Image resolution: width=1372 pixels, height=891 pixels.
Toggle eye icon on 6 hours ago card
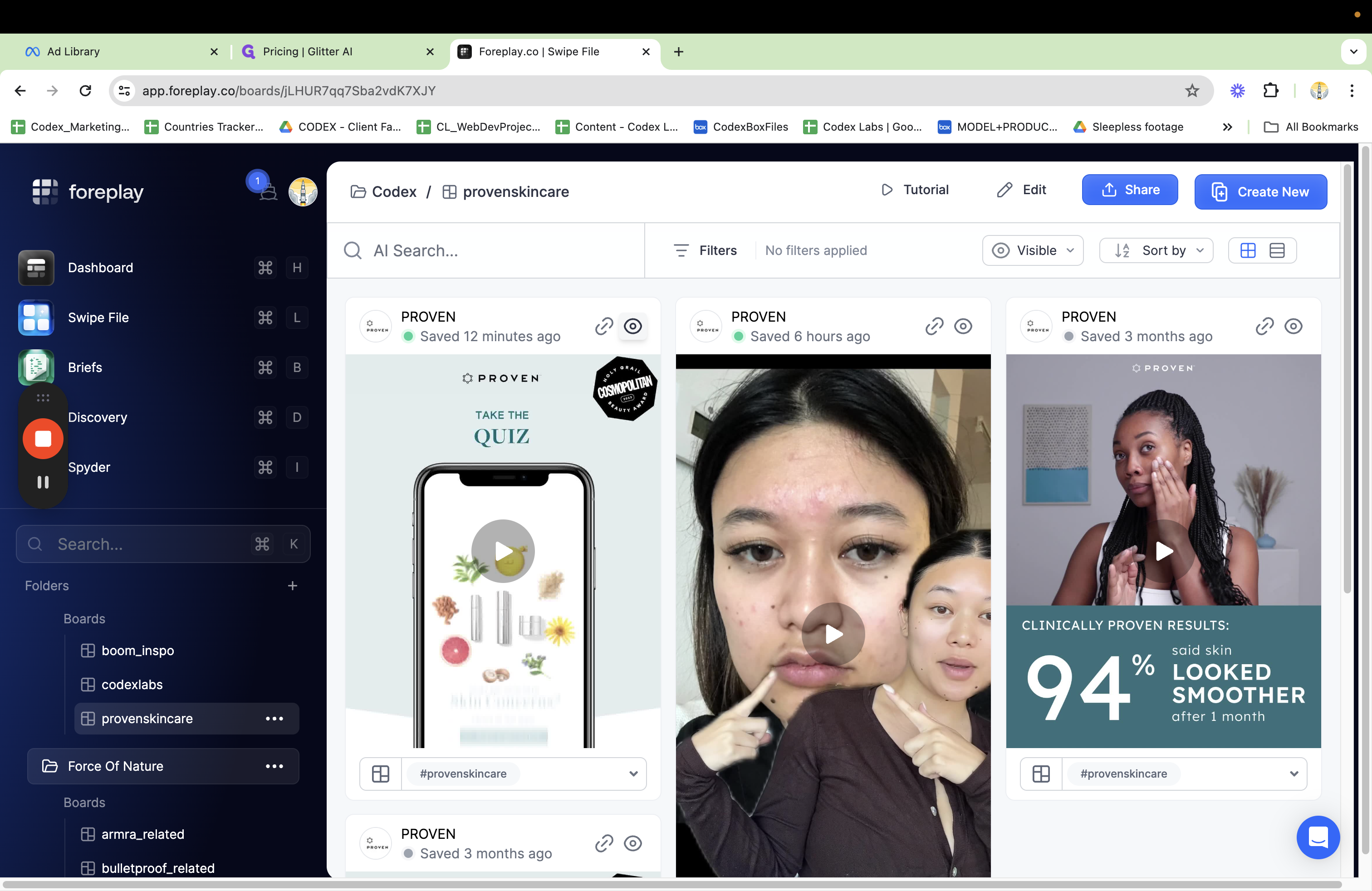pyautogui.click(x=963, y=326)
